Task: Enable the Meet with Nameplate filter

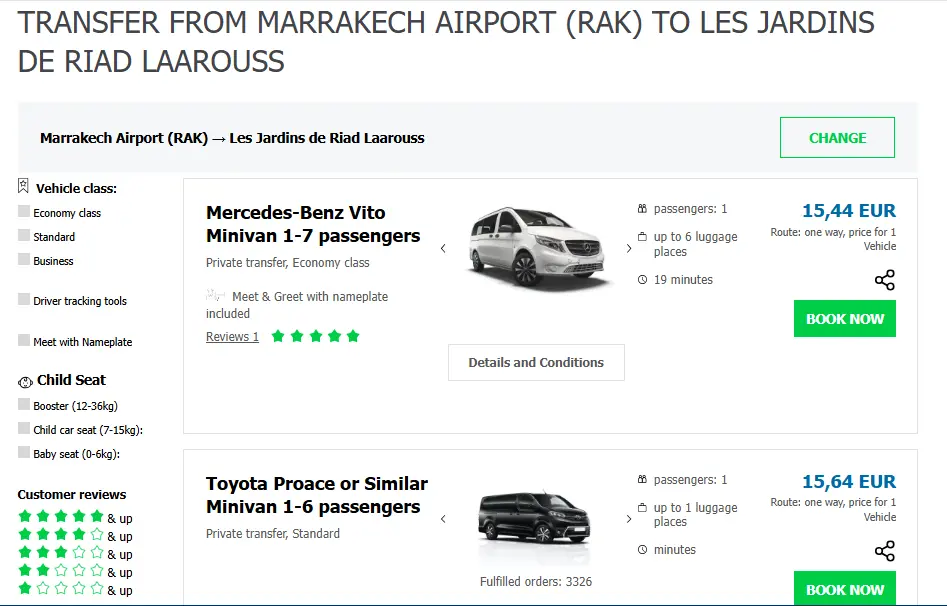Action: point(23,341)
